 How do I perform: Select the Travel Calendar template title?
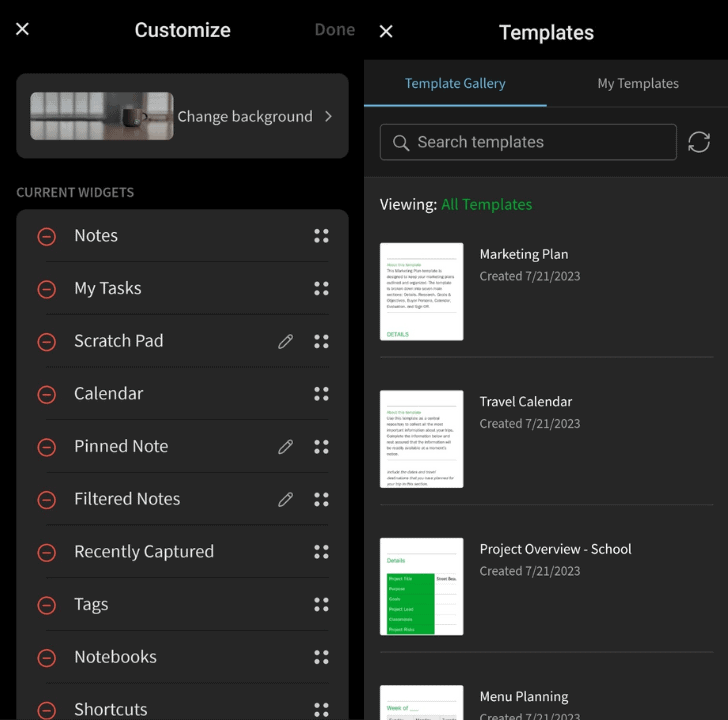click(526, 402)
